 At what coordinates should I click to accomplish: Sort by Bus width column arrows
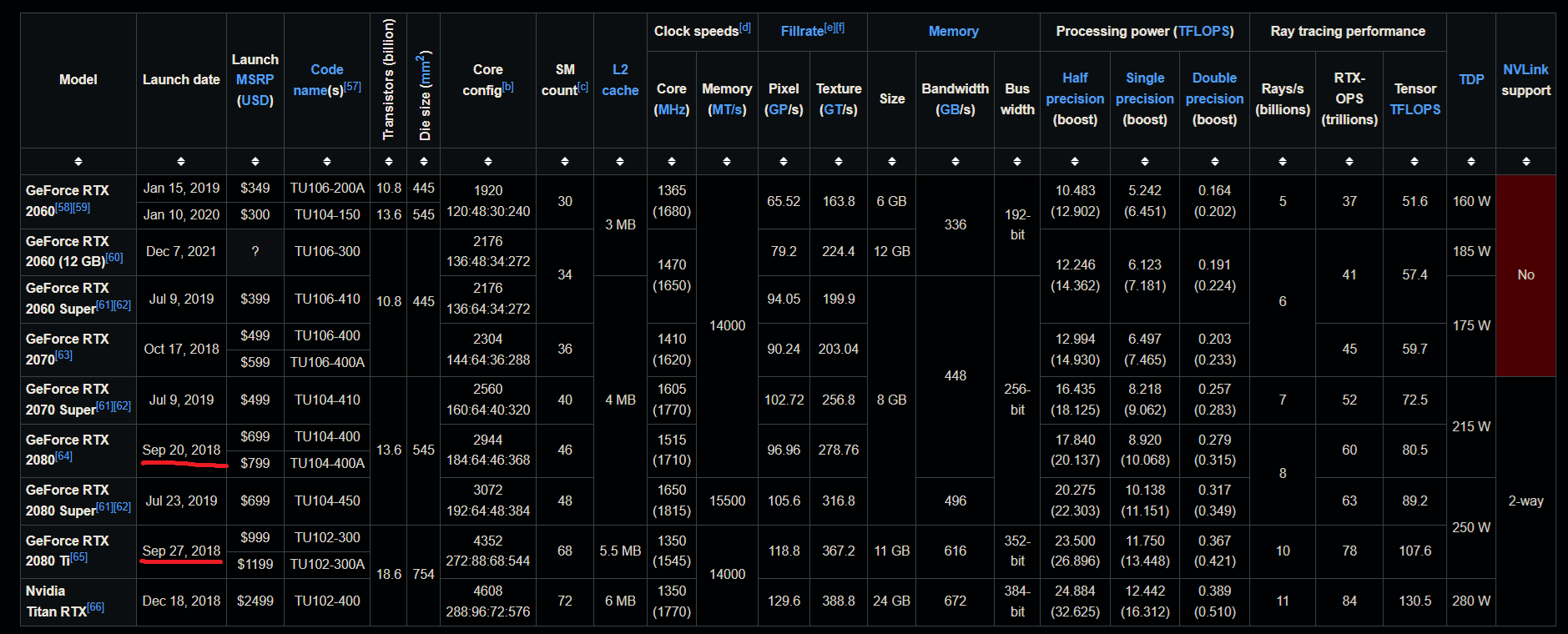point(1017,161)
